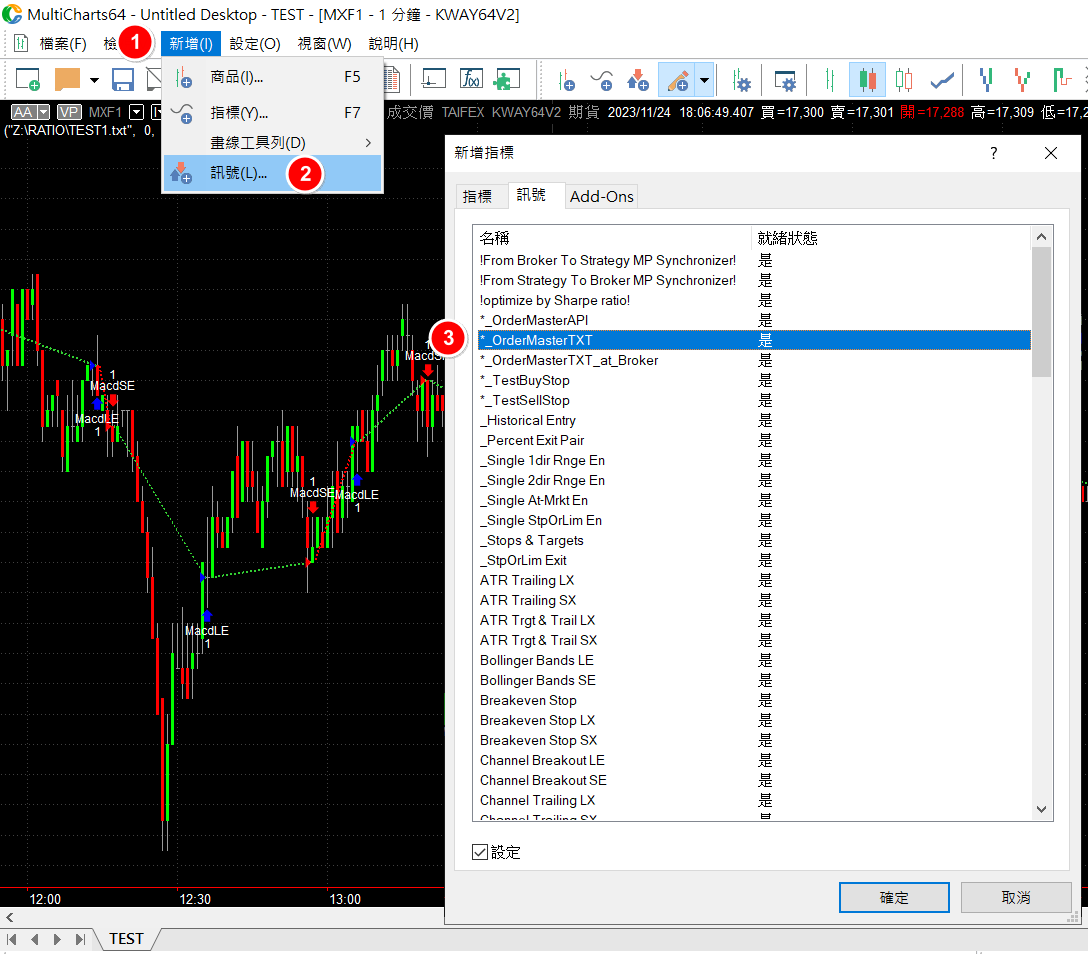The height and width of the screenshot is (954, 1088).
Task: Select the *_OrderMasterTXT signal
Action: 754,340
